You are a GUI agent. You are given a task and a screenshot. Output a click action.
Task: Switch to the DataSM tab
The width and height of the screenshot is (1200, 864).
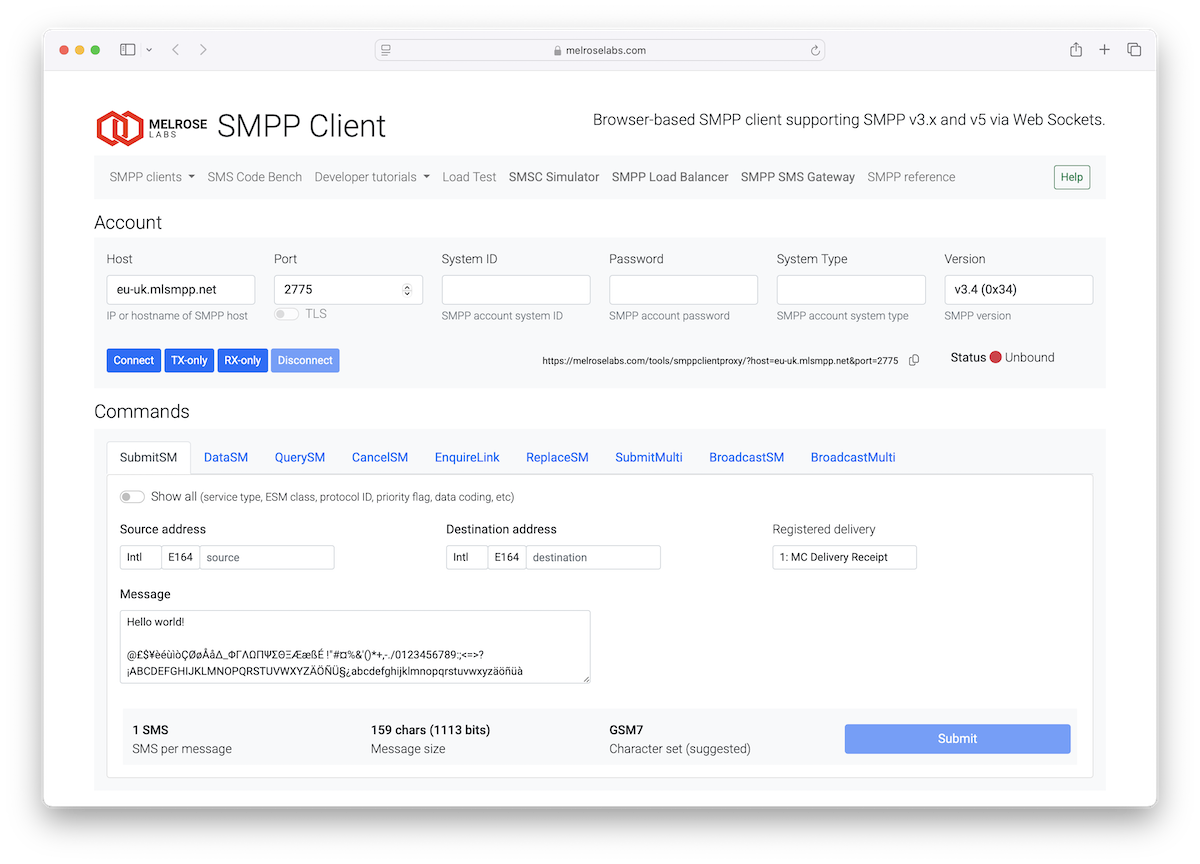pos(225,457)
